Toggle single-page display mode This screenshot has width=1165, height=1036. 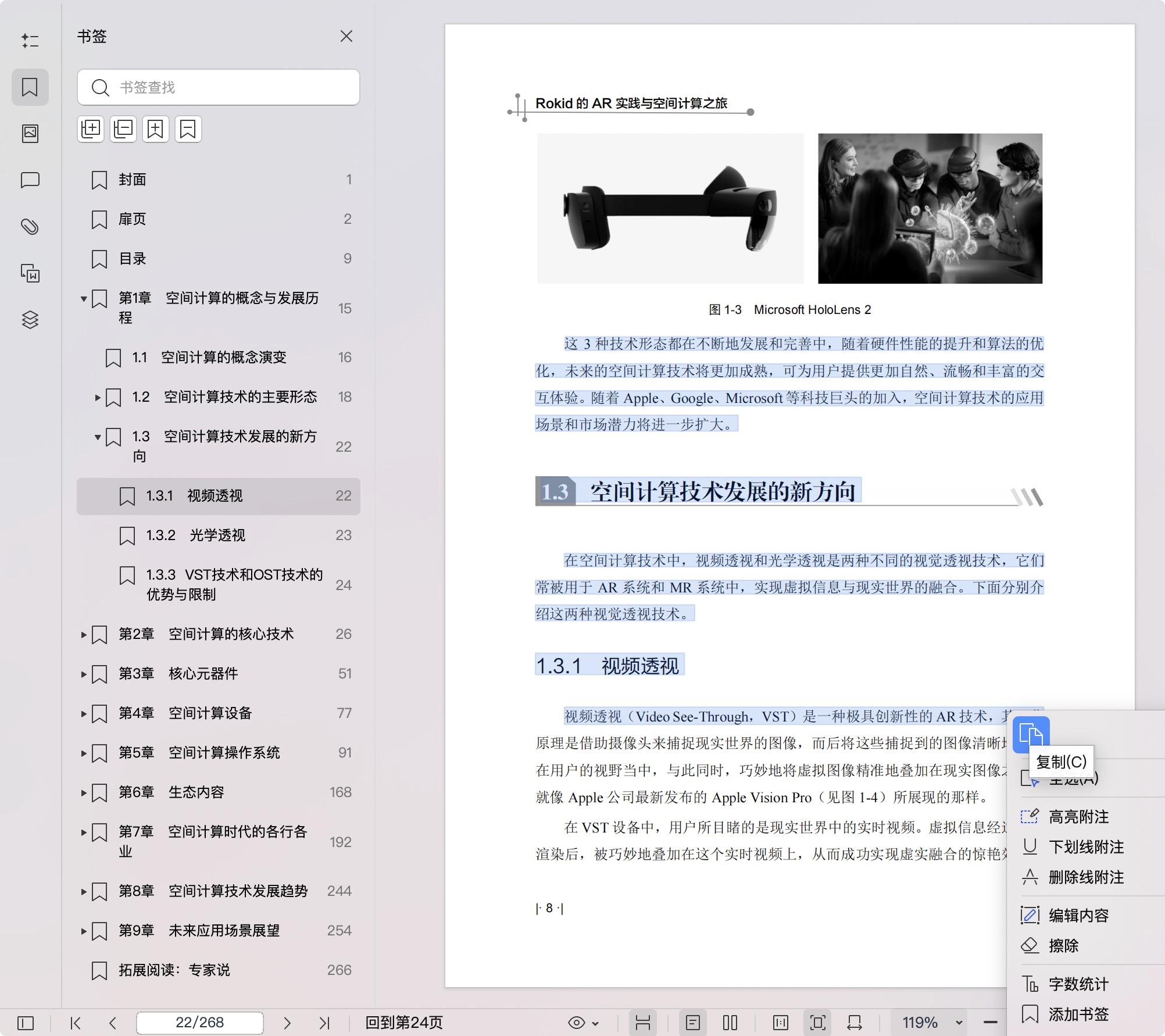pos(694,1022)
